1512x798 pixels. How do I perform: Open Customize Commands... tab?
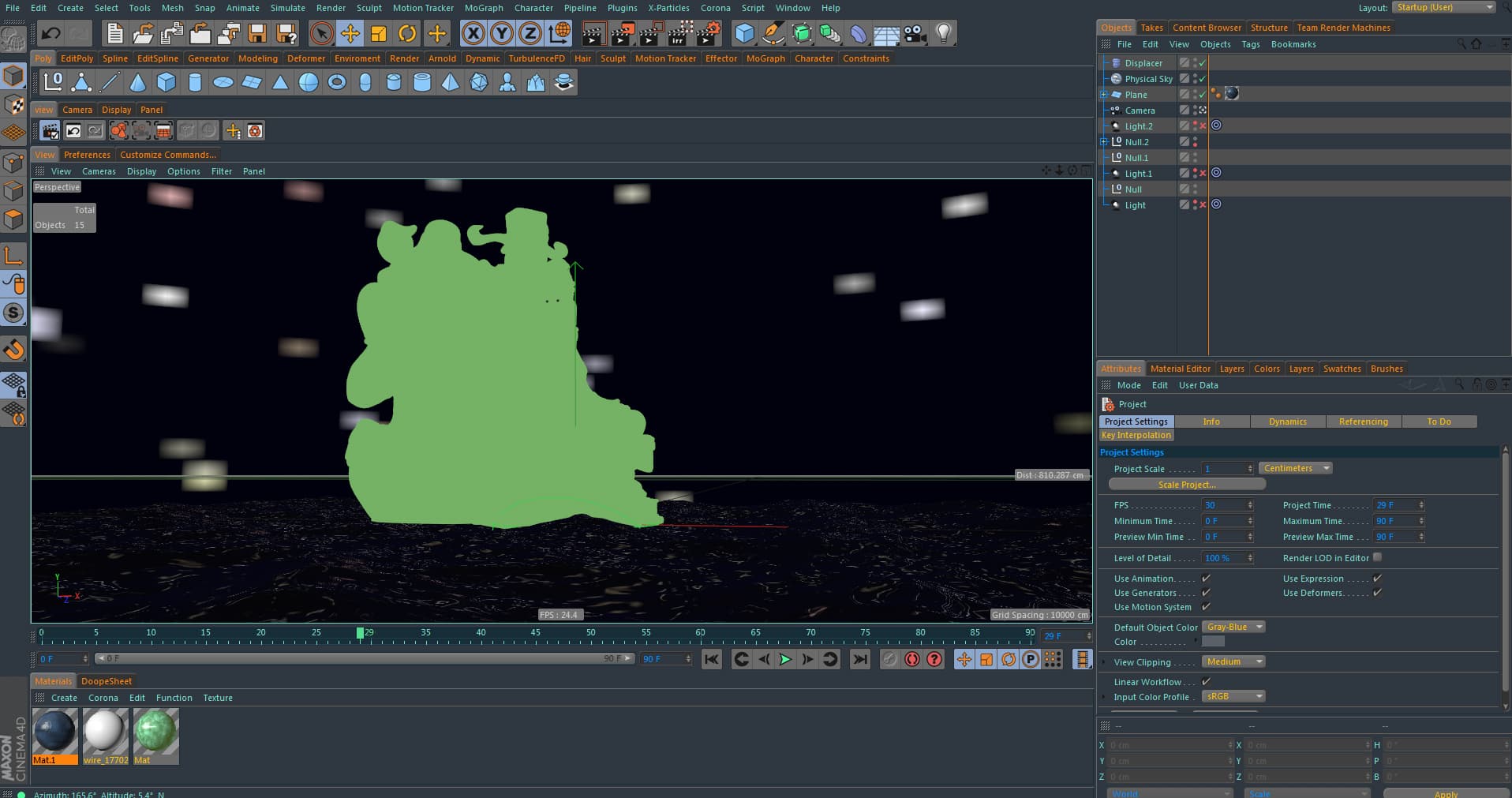[x=167, y=155]
